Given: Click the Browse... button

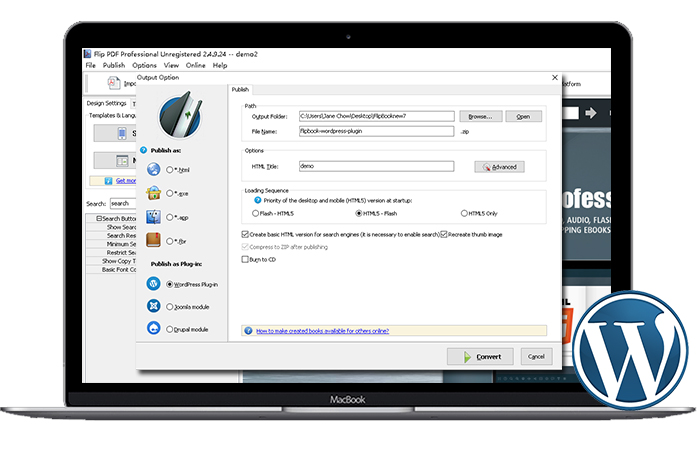Looking at the screenshot, I should [481, 117].
